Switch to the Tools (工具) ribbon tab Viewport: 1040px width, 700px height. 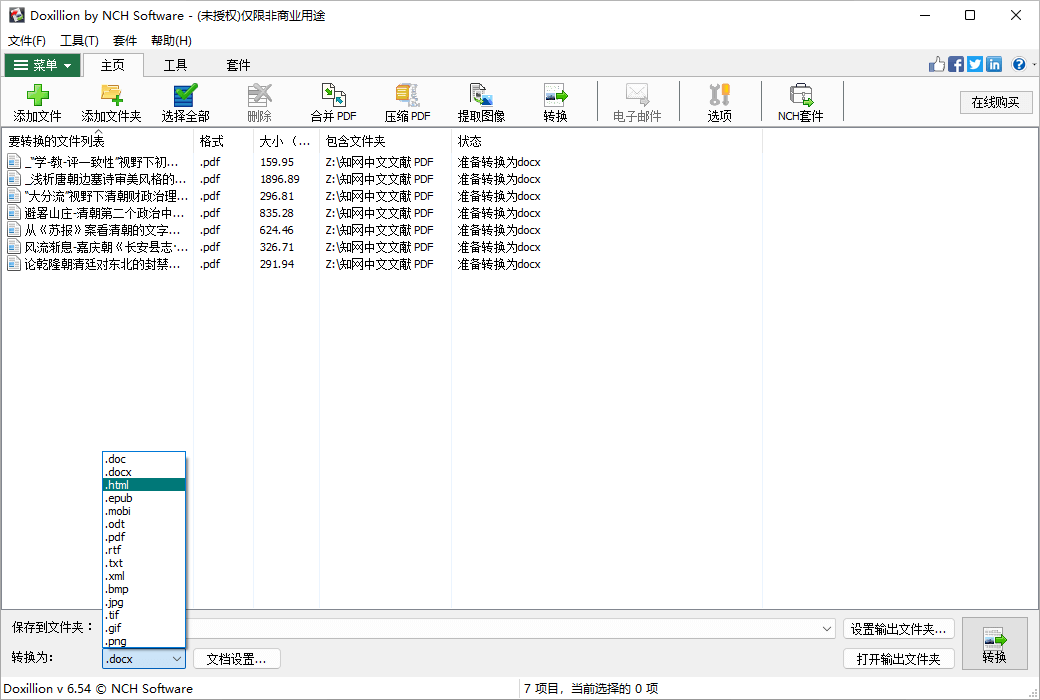point(176,65)
